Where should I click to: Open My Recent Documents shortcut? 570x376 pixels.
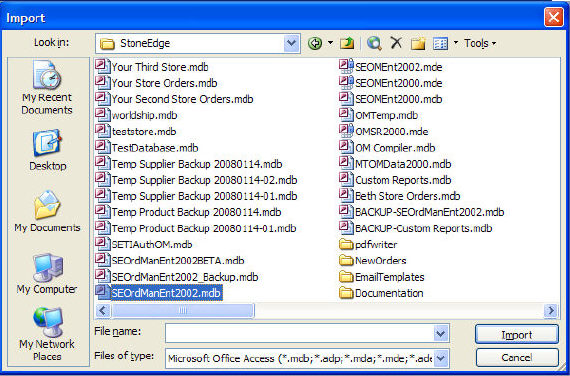(x=47, y=88)
